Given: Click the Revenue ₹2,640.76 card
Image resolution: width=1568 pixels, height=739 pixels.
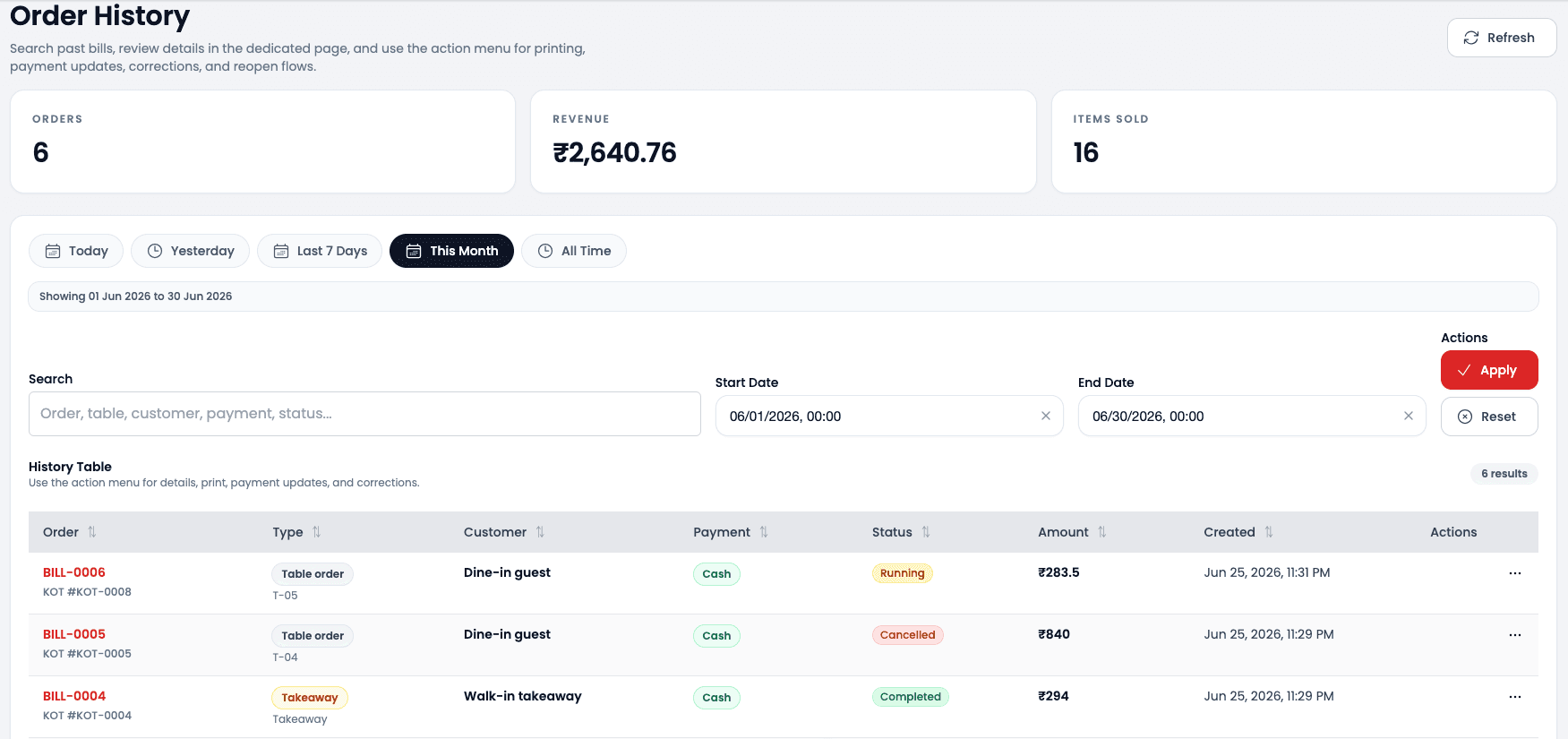Looking at the screenshot, I should 784,142.
